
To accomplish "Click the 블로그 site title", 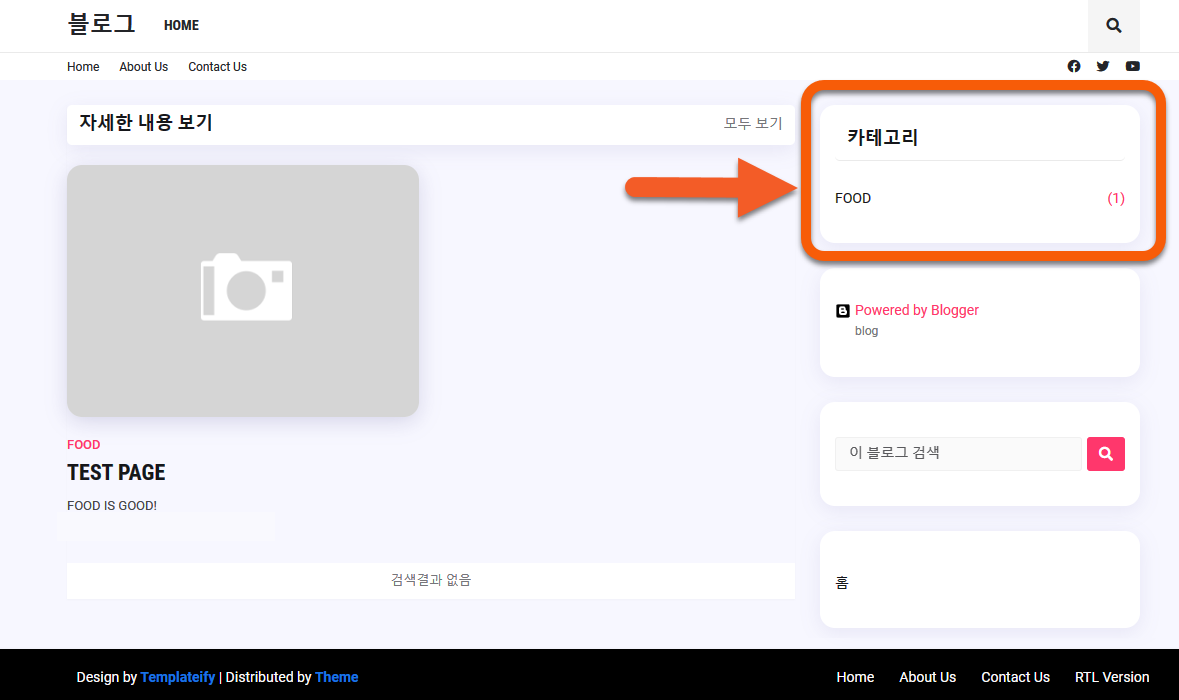I will pyautogui.click(x=102, y=24).
